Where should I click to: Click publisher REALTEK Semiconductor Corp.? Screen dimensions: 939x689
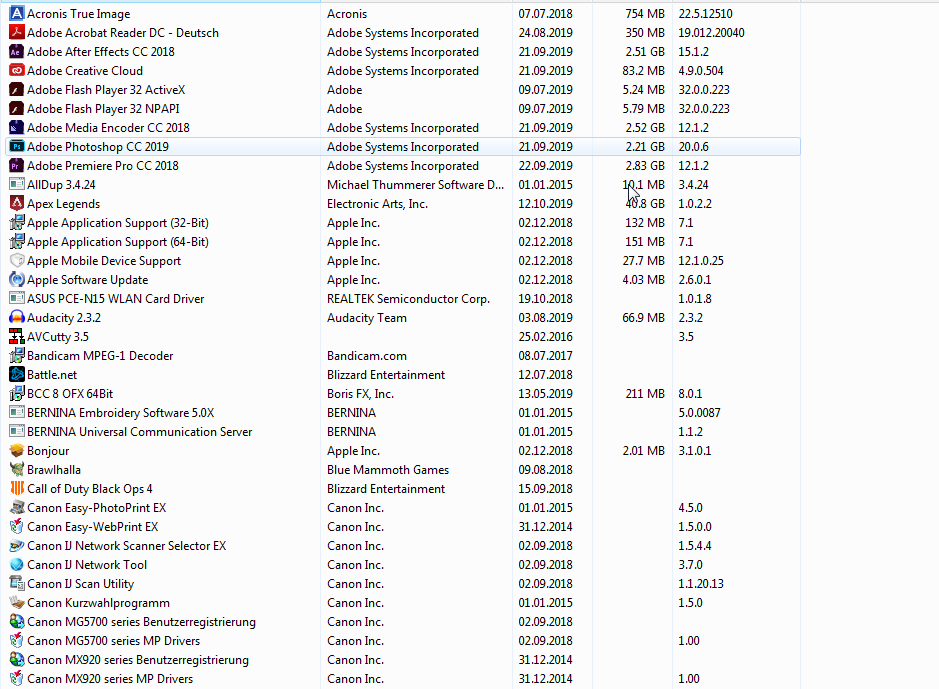408,299
